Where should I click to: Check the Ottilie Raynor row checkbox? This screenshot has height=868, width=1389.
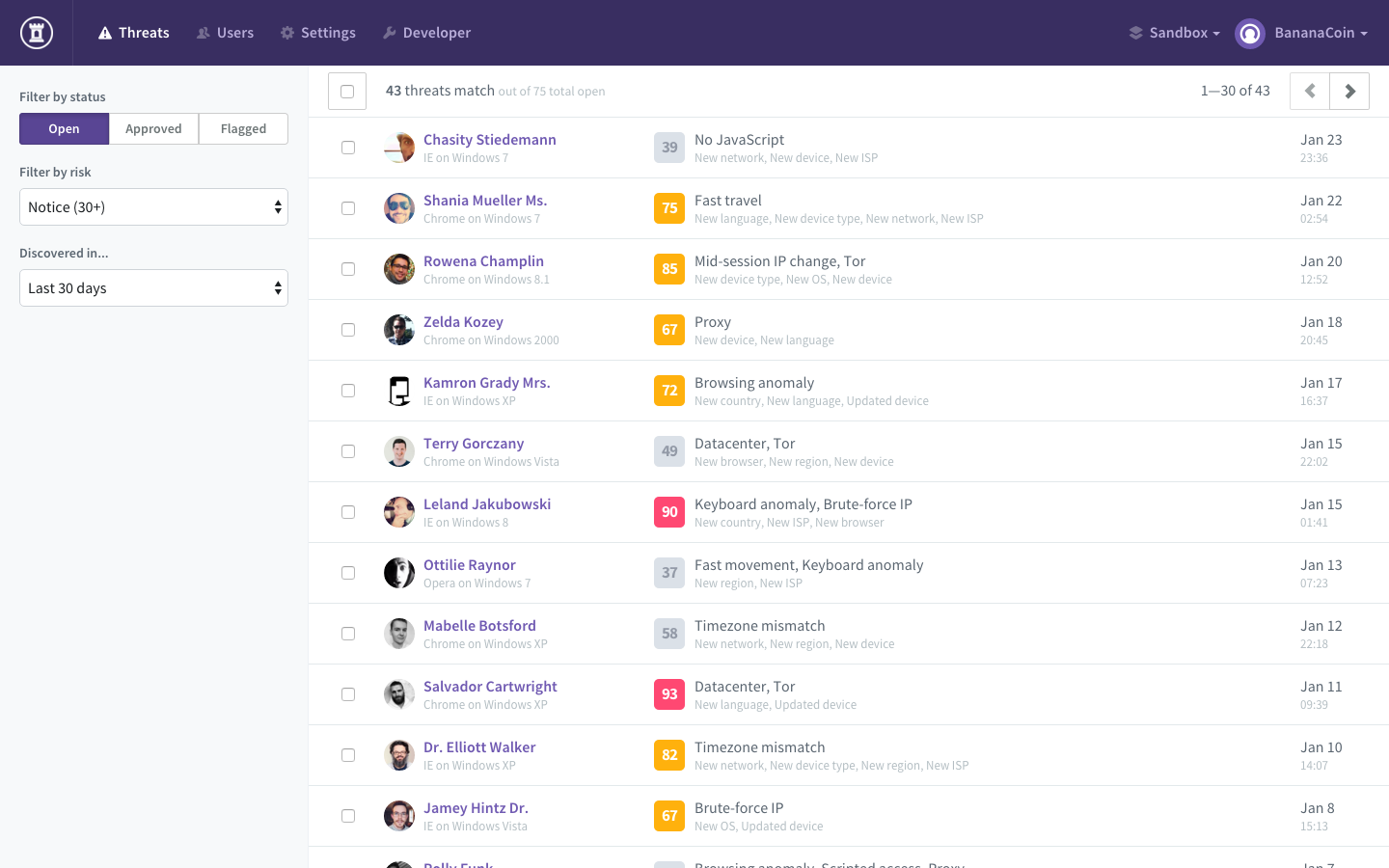click(348, 573)
